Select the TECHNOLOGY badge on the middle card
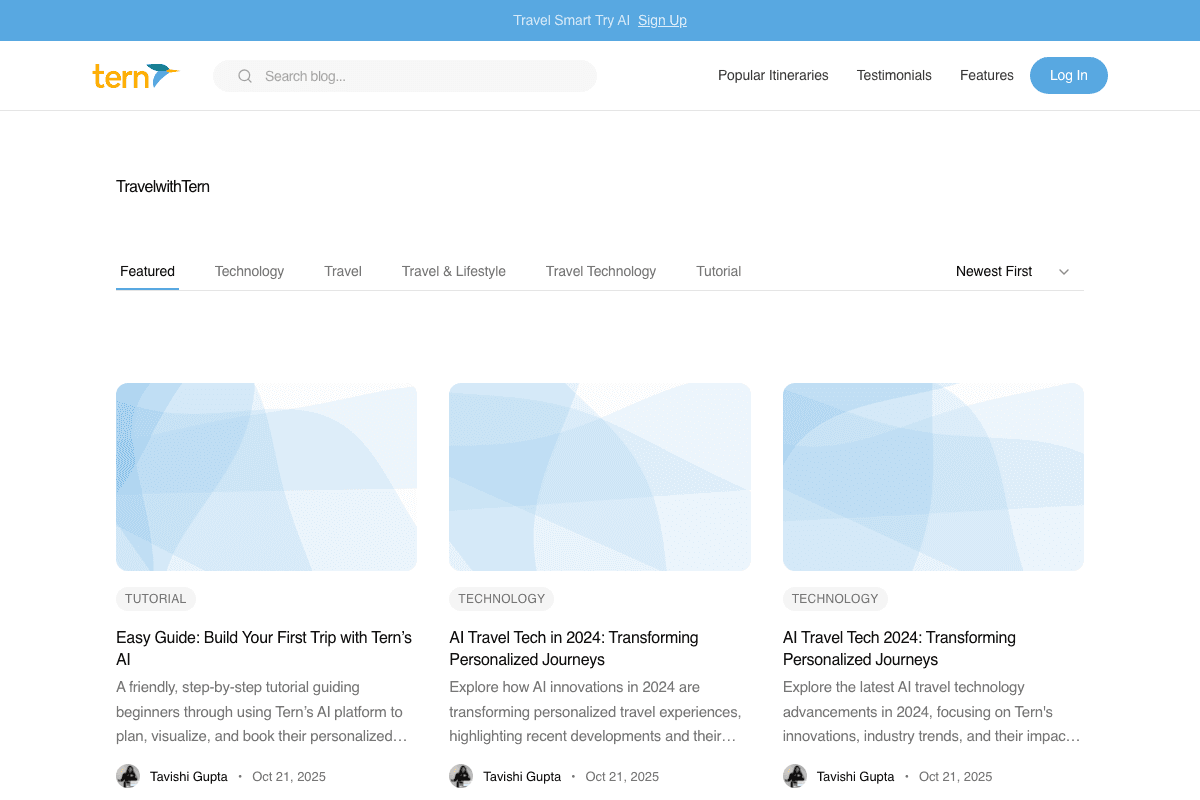Image resolution: width=1200 pixels, height=800 pixels. click(x=501, y=598)
